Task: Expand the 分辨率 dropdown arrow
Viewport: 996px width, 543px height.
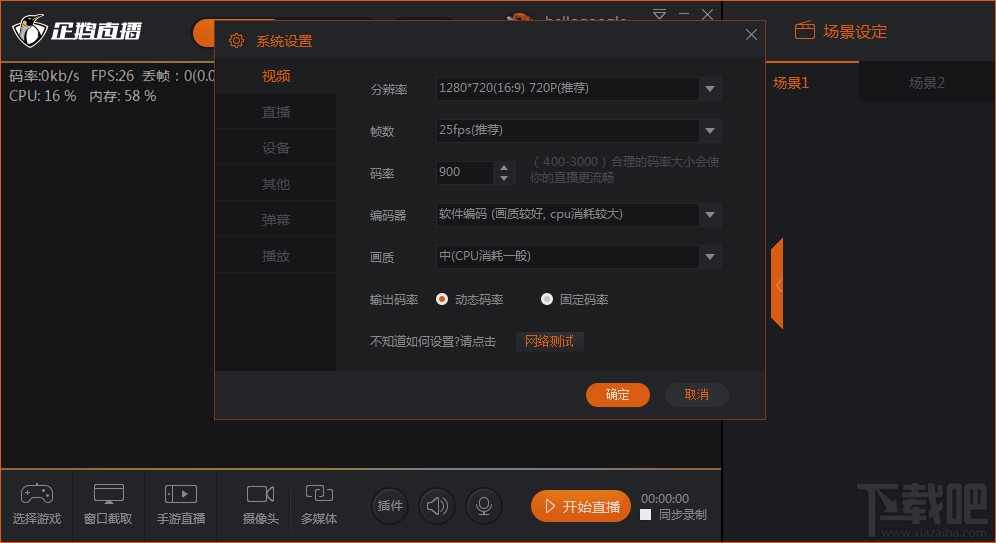Action: 710,89
